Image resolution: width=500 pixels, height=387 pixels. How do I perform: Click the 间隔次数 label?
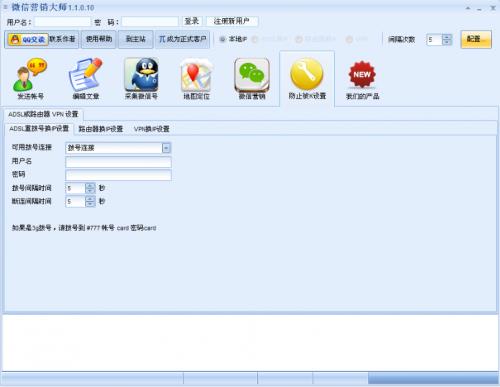pyautogui.click(x=401, y=39)
